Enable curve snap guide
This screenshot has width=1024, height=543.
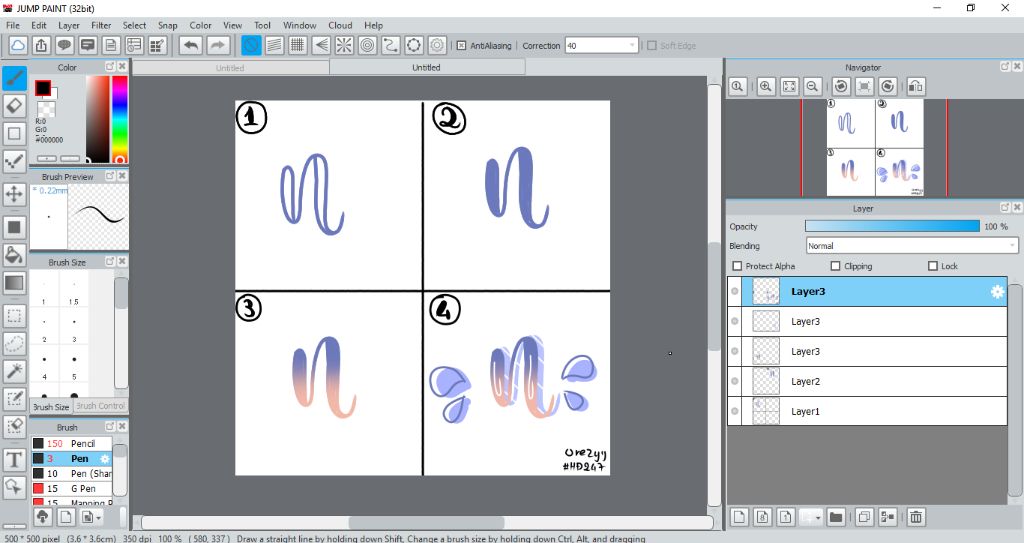click(x=391, y=45)
